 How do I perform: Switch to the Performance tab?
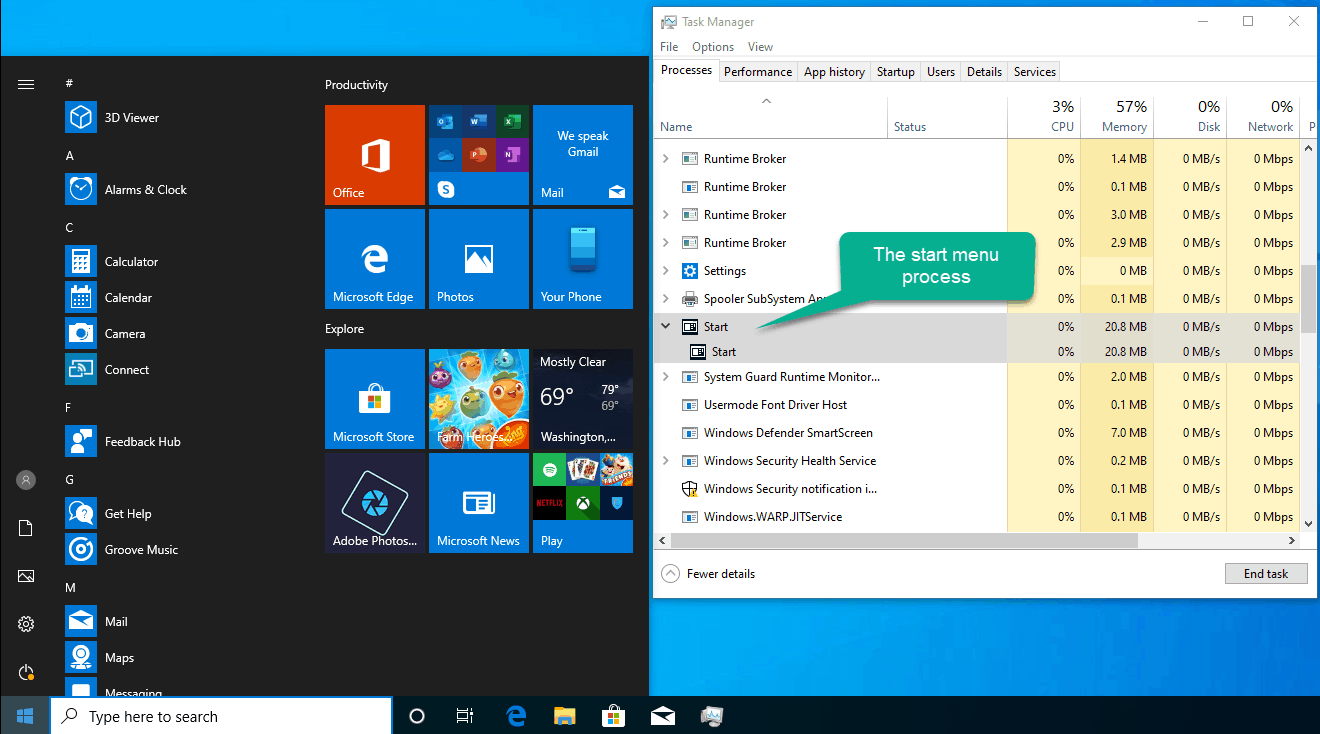click(x=758, y=71)
